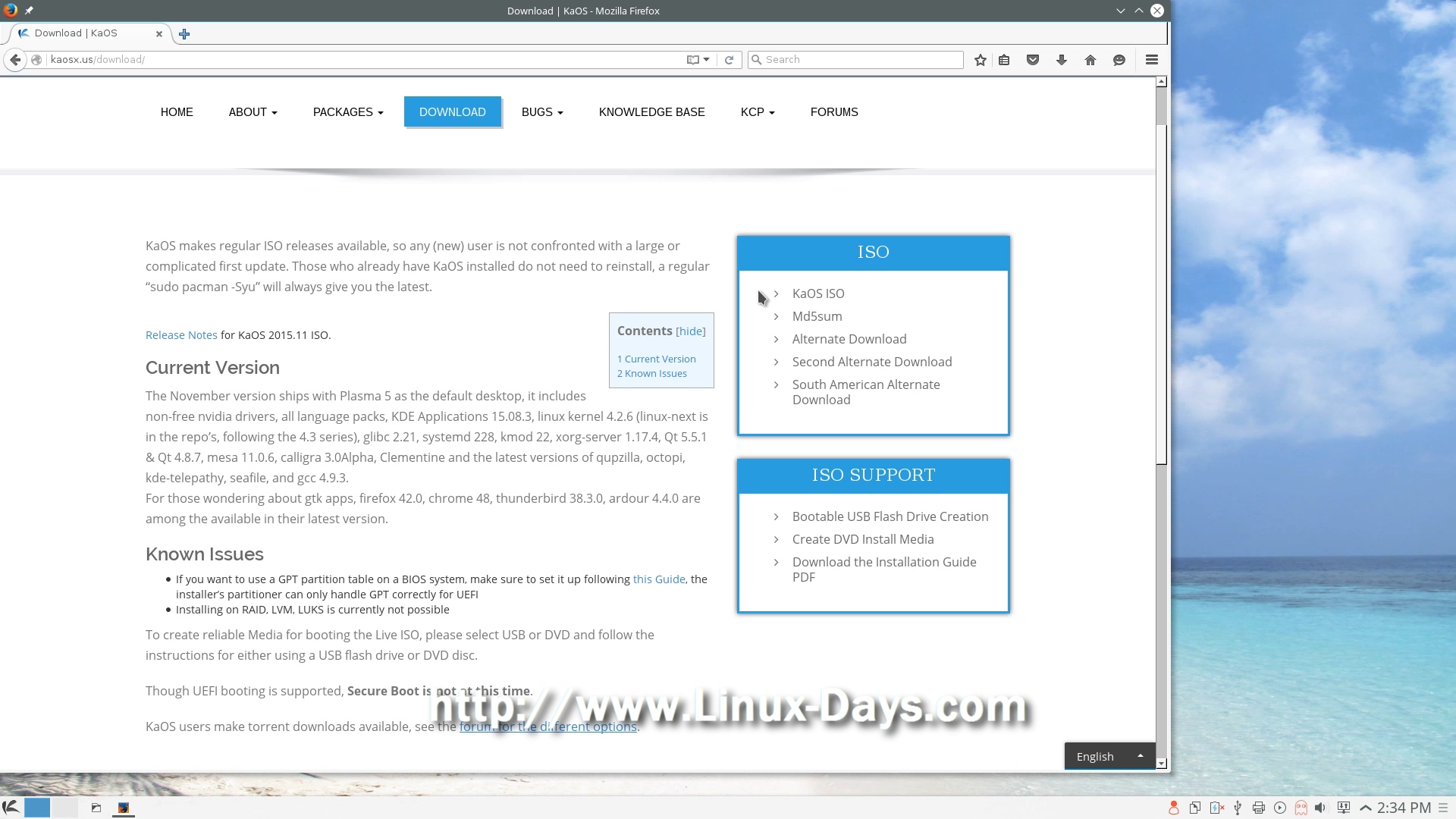Image resolution: width=1456 pixels, height=819 pixels.
Task: Bookmark this page with the star icon
Action: (x=981, y=60)
